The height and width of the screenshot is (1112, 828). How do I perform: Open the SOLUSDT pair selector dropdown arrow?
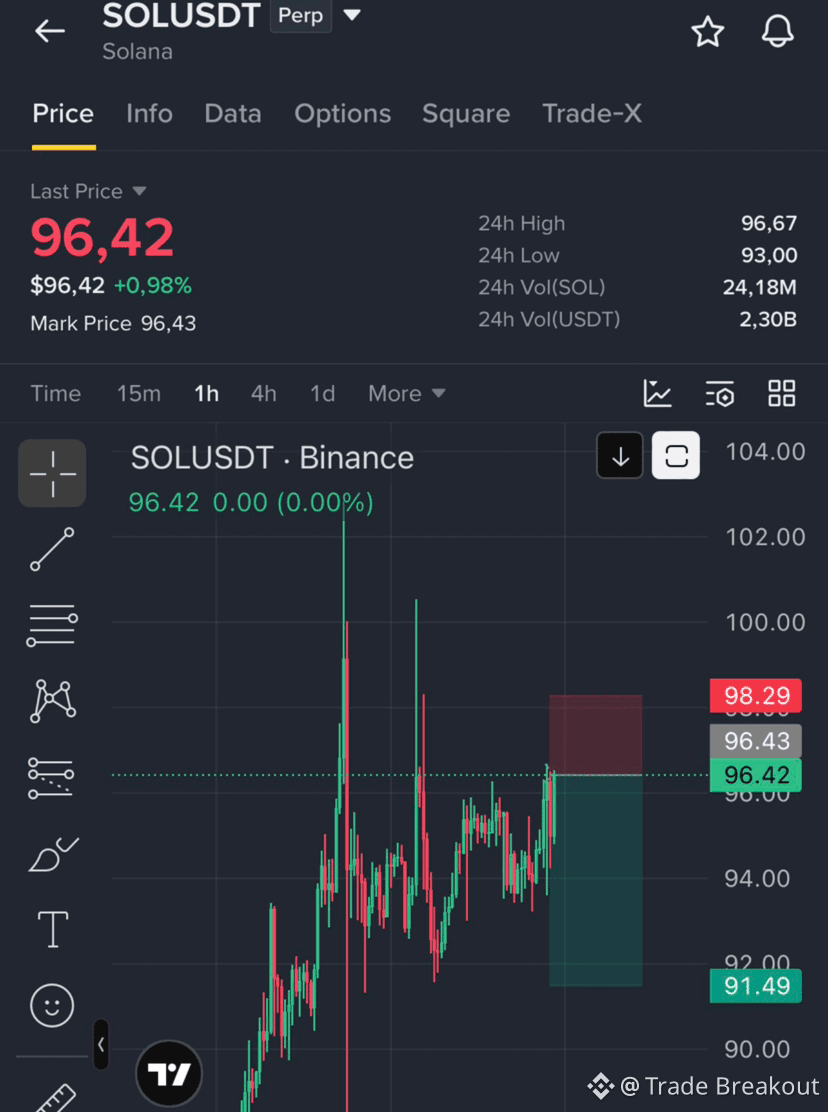[x=352, y=15]
